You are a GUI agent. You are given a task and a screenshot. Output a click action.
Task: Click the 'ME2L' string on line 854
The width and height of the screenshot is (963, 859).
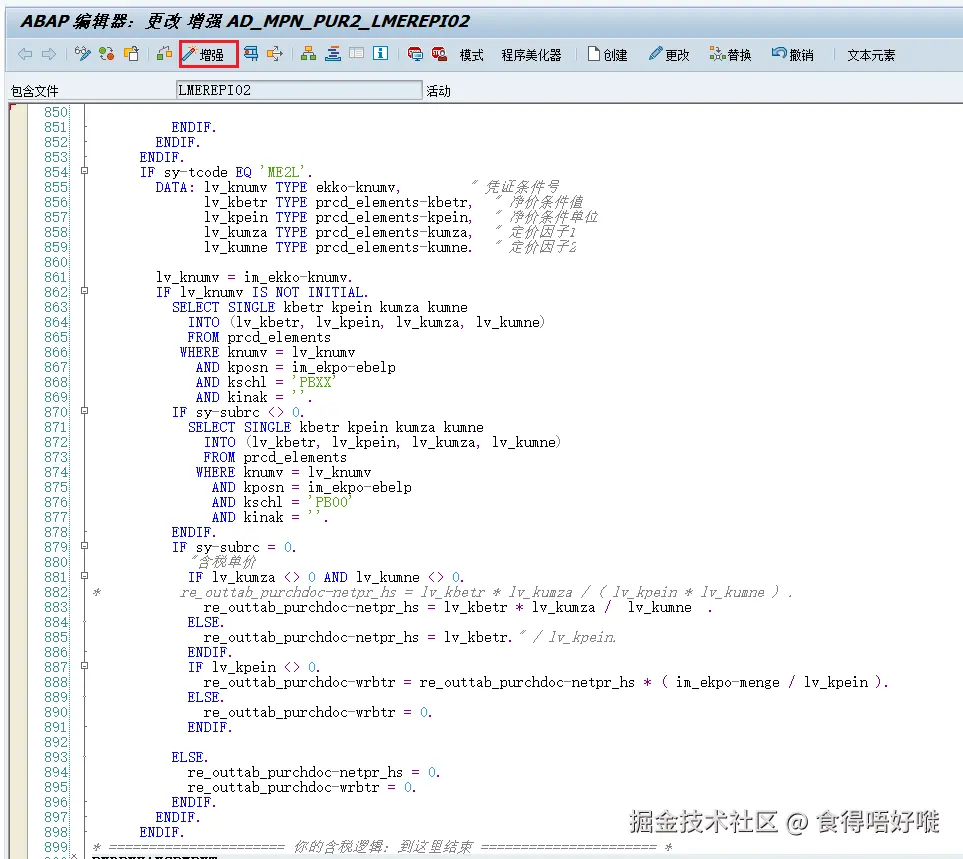[283, 172]
